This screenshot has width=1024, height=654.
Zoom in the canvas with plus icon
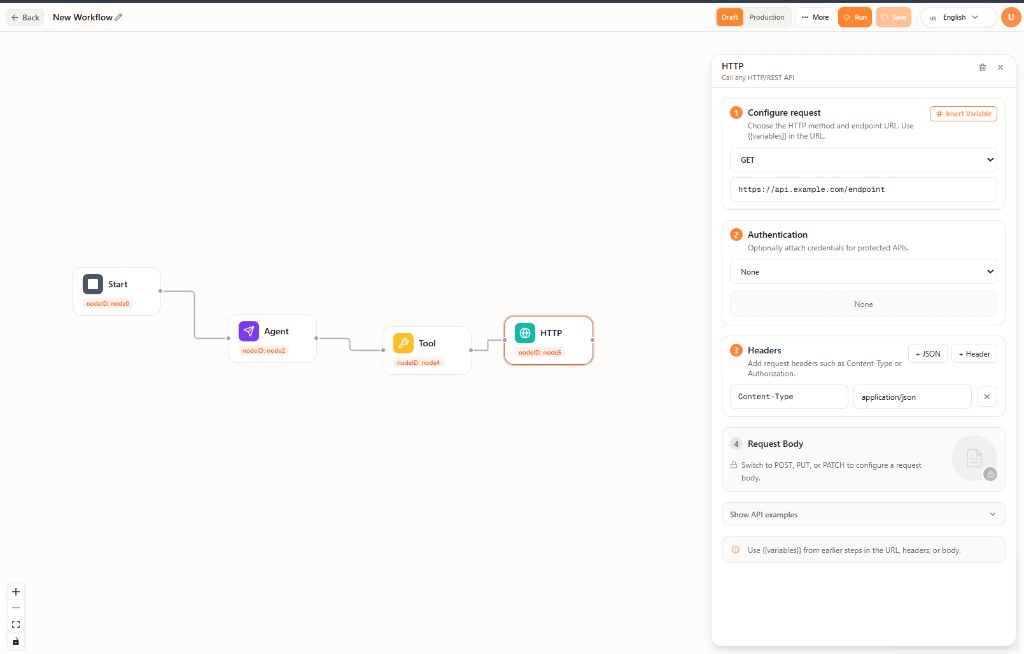pyautogui.click(x=16, y=592)
